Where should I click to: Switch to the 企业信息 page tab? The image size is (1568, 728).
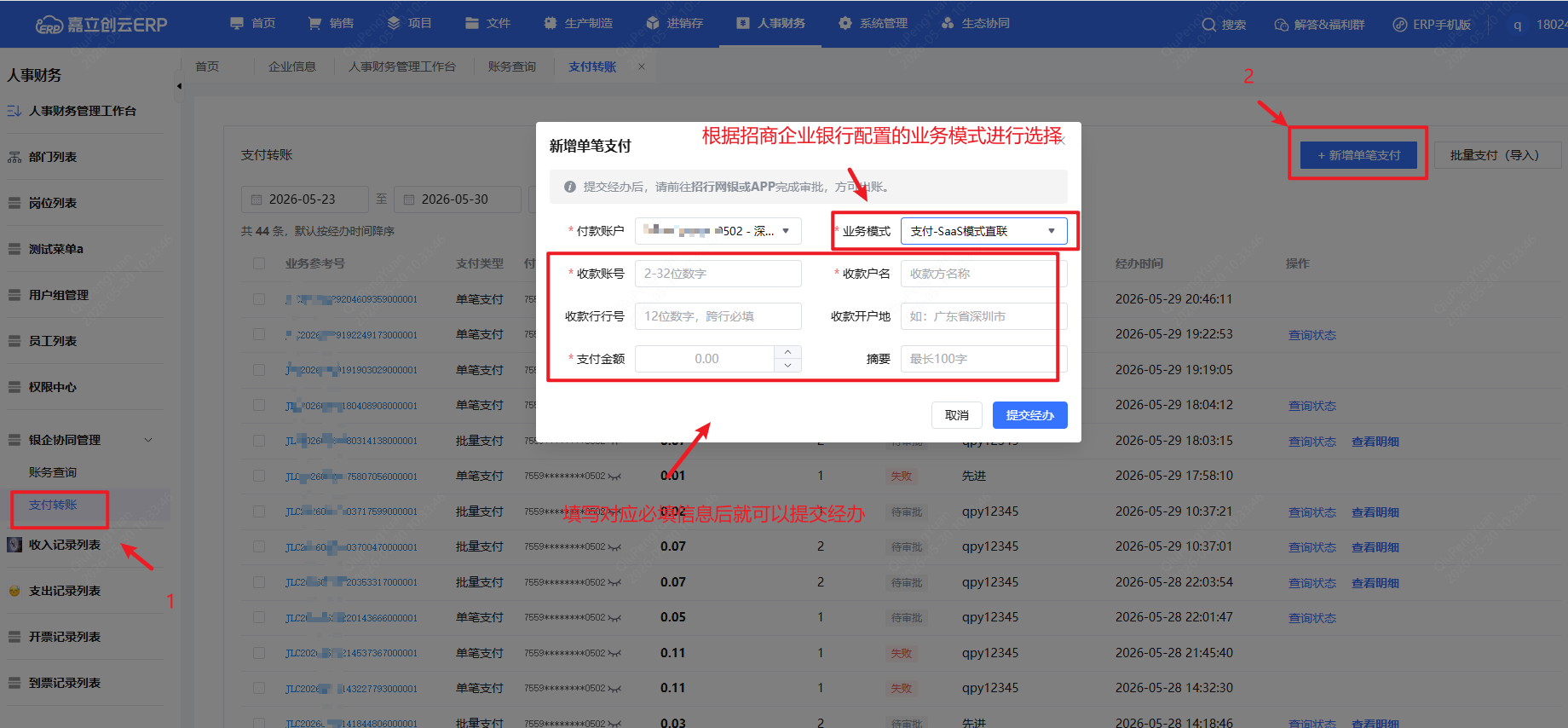(x=292, y=66)
